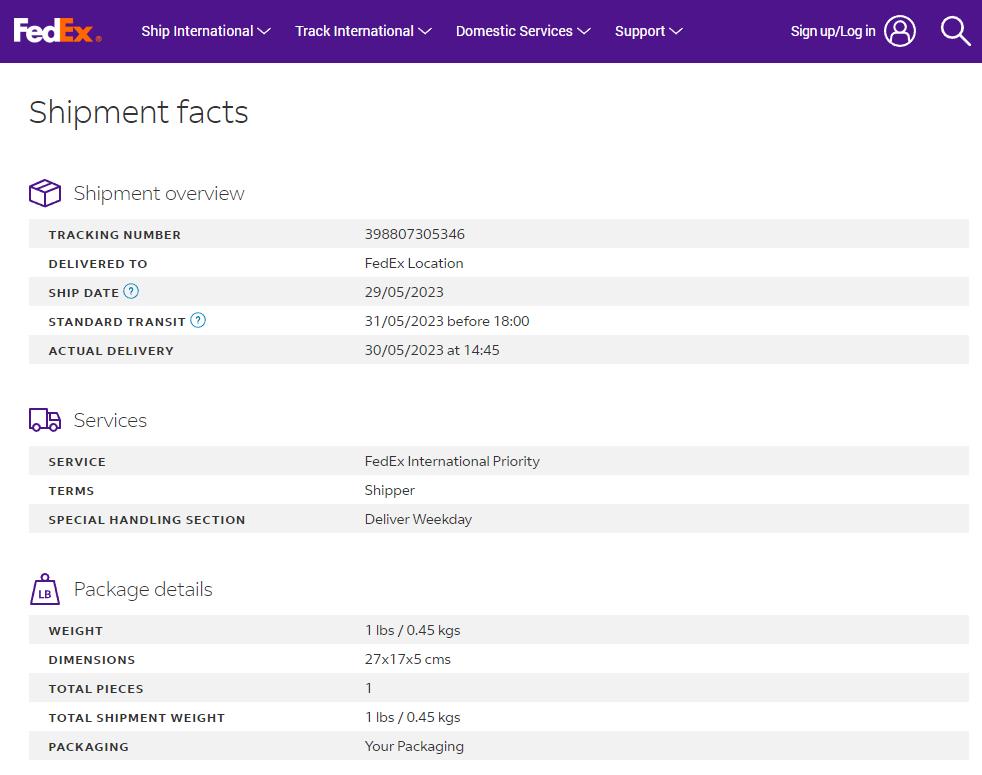
Task: Click the Package details heading text
Action: (x=143, y=589)
